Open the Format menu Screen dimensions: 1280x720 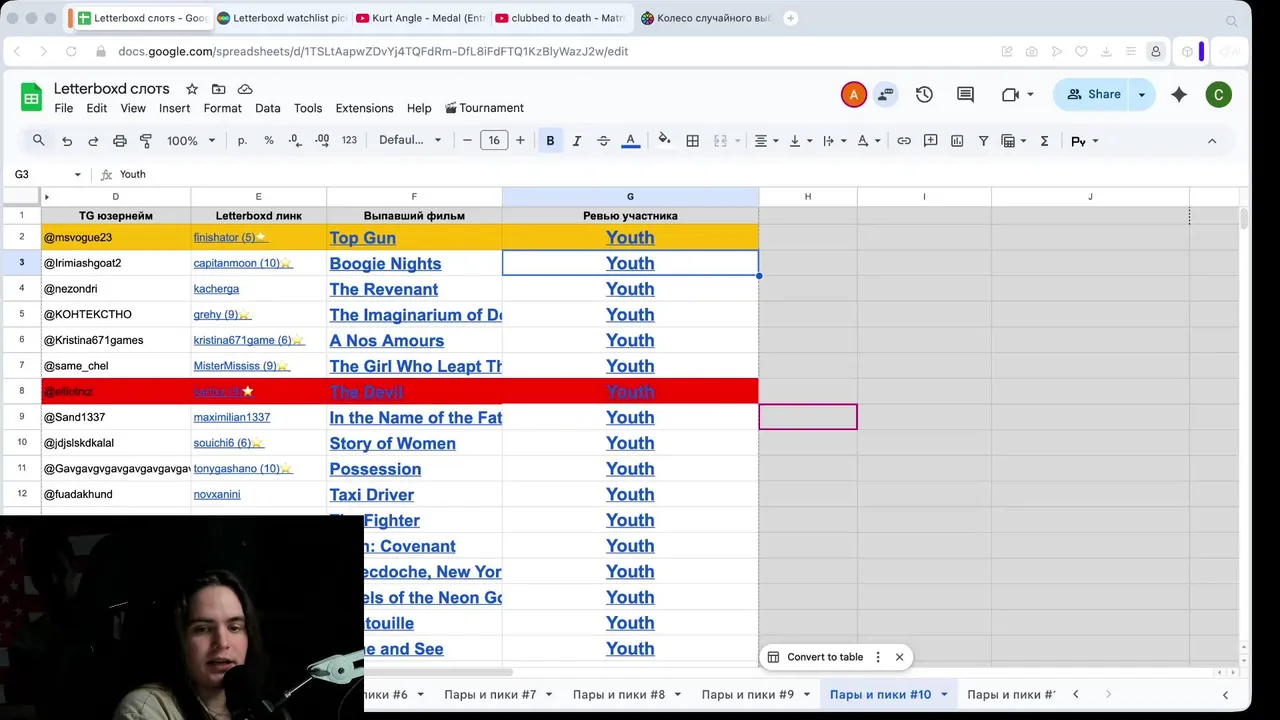tap(223, 108)
